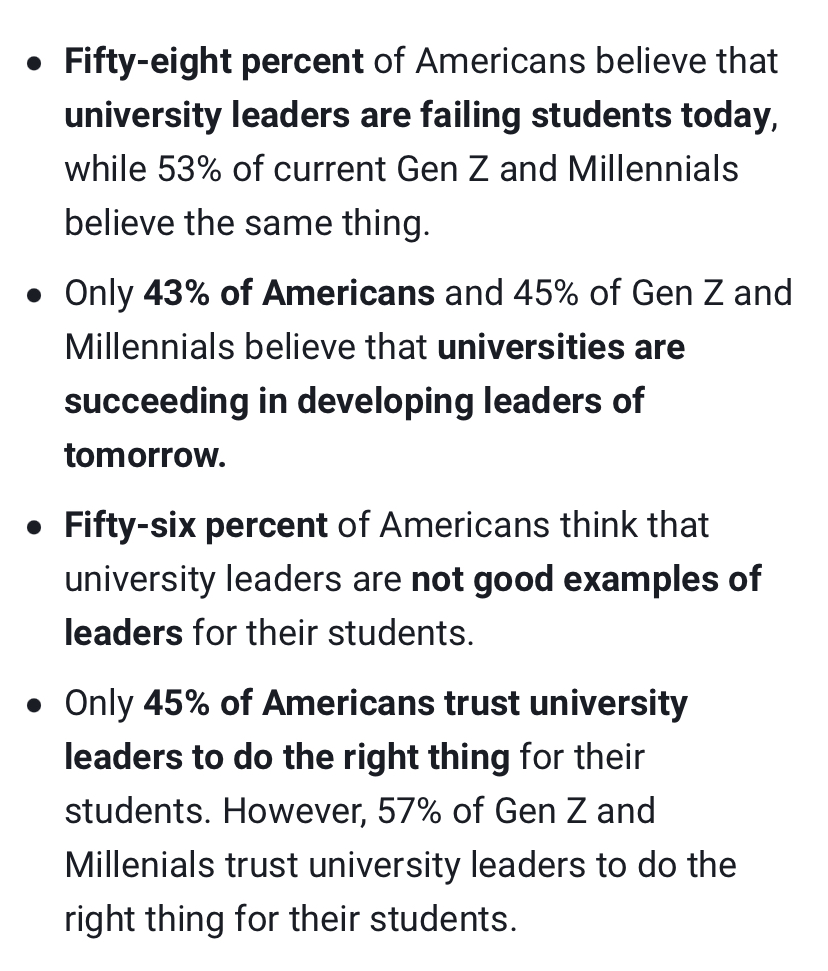Click the final line "right thing for their students."
The image size is (828, 971).
pos(290,917)
